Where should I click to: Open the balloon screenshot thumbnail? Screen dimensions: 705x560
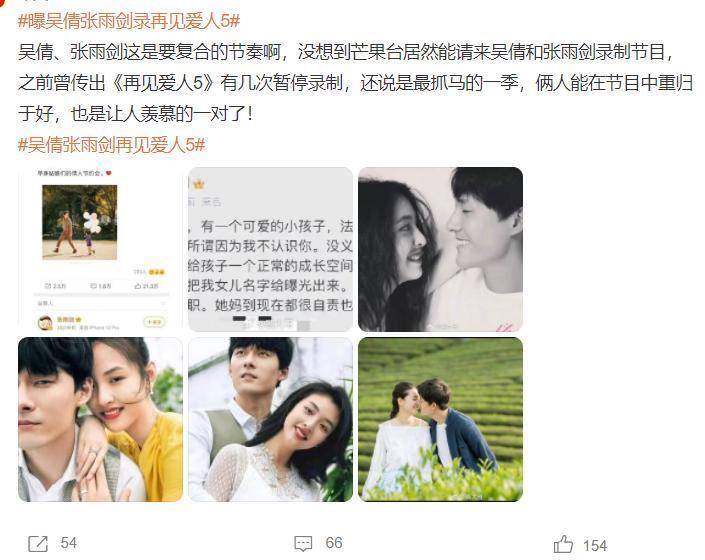[x=100, y=249]
